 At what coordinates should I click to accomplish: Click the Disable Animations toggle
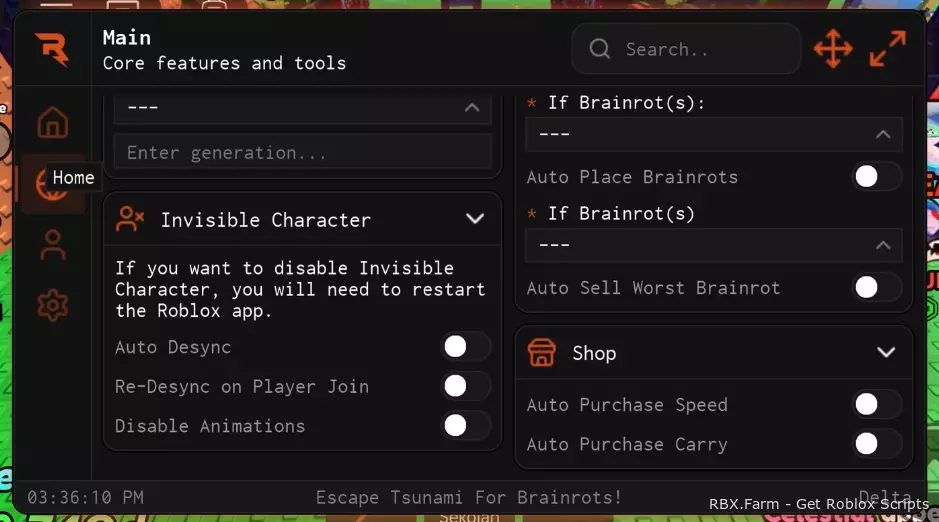click(x=466, y=426)
